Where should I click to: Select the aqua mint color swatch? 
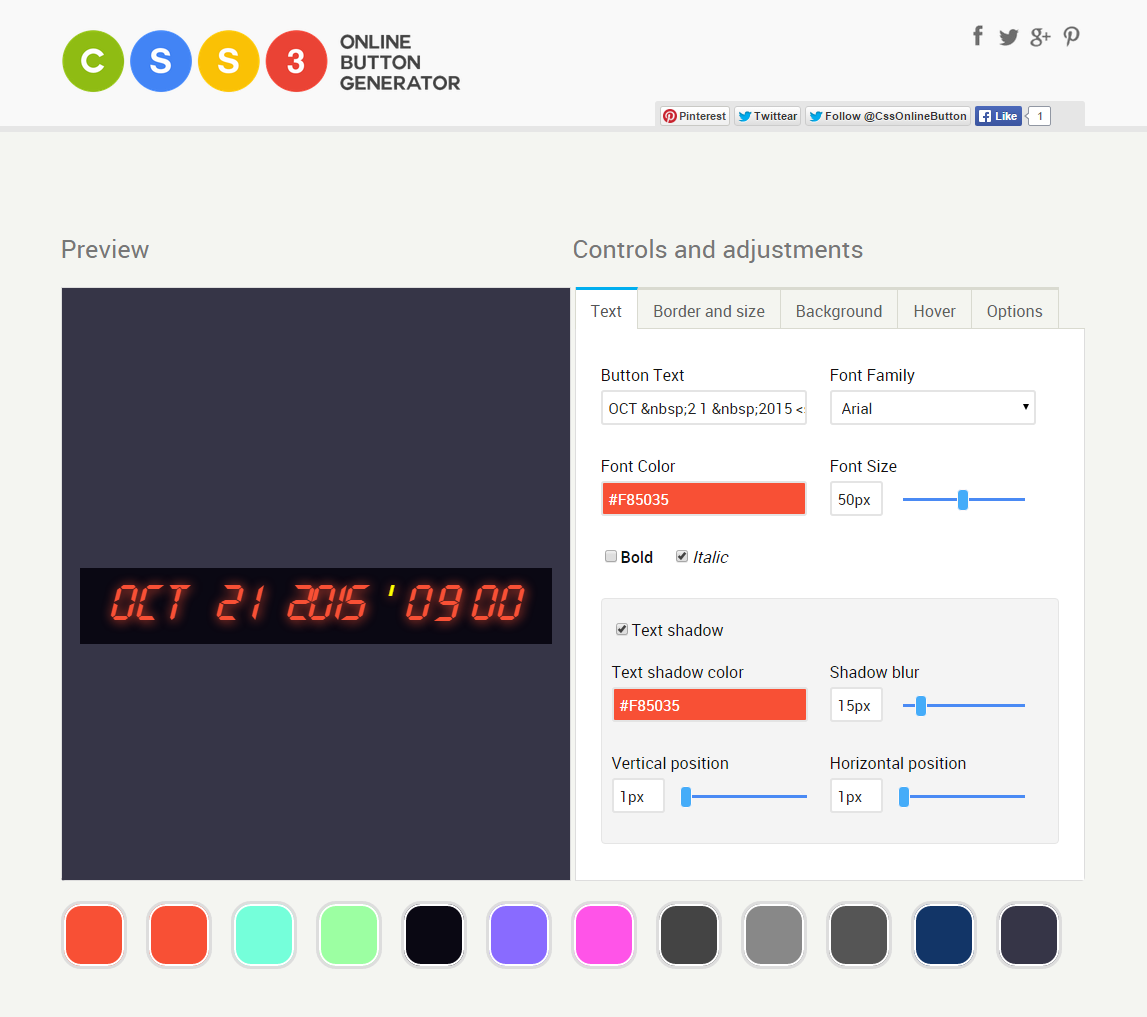coord(264,935)
